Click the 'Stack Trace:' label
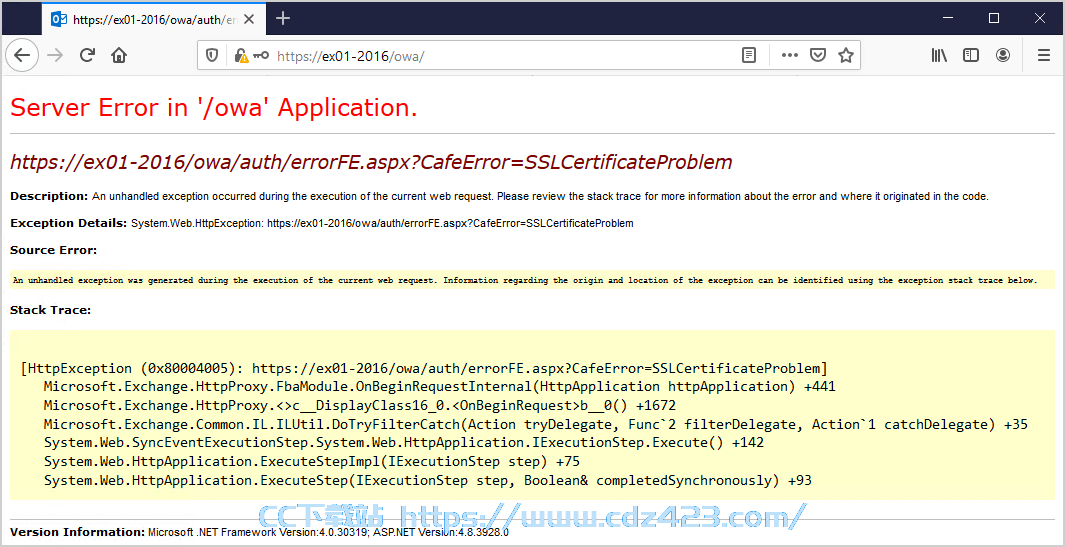The image size is (1065, 547). [x=51, y=310]
